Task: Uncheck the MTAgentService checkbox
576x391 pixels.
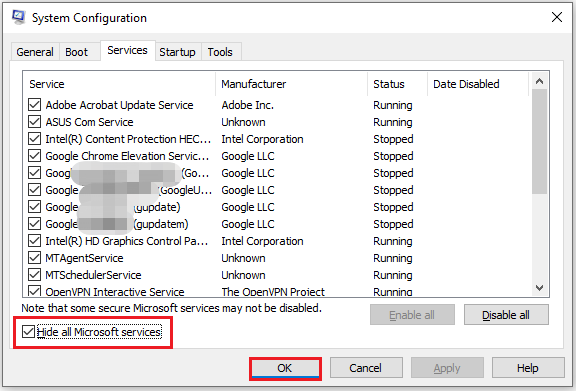Action: coord(35,258)
